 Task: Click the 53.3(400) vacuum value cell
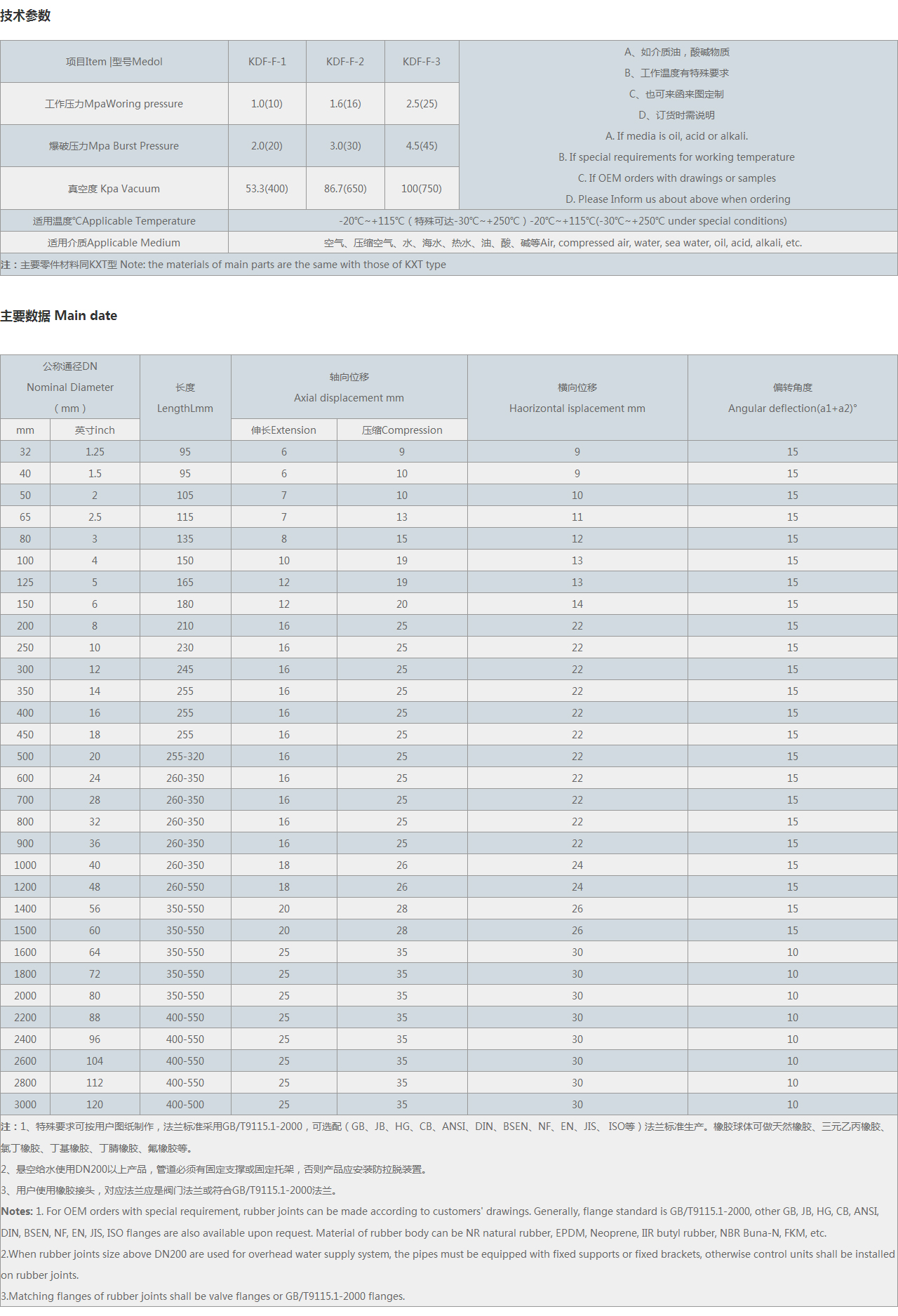(267, 189)
